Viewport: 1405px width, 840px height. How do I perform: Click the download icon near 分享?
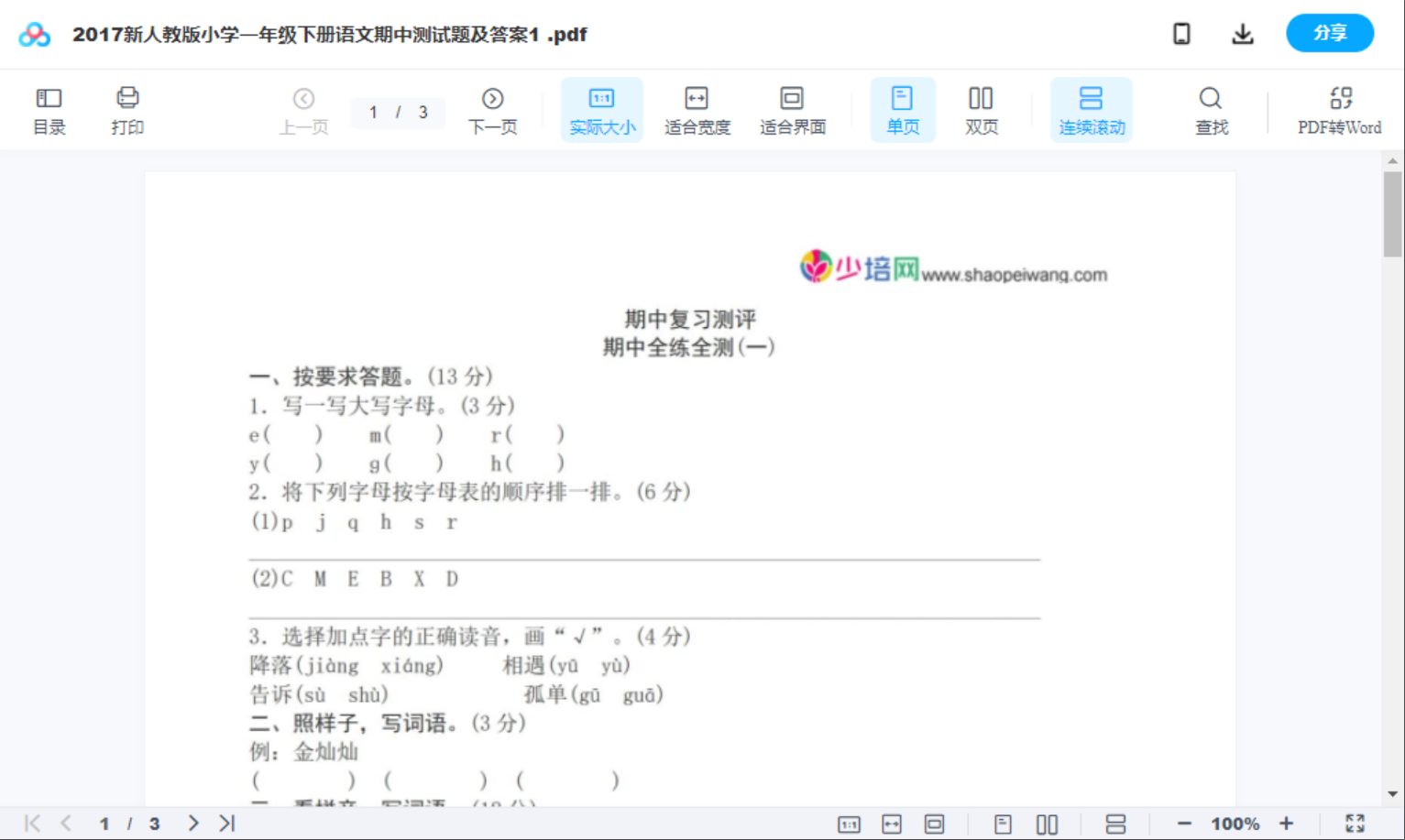click(x=1243, y=33)
